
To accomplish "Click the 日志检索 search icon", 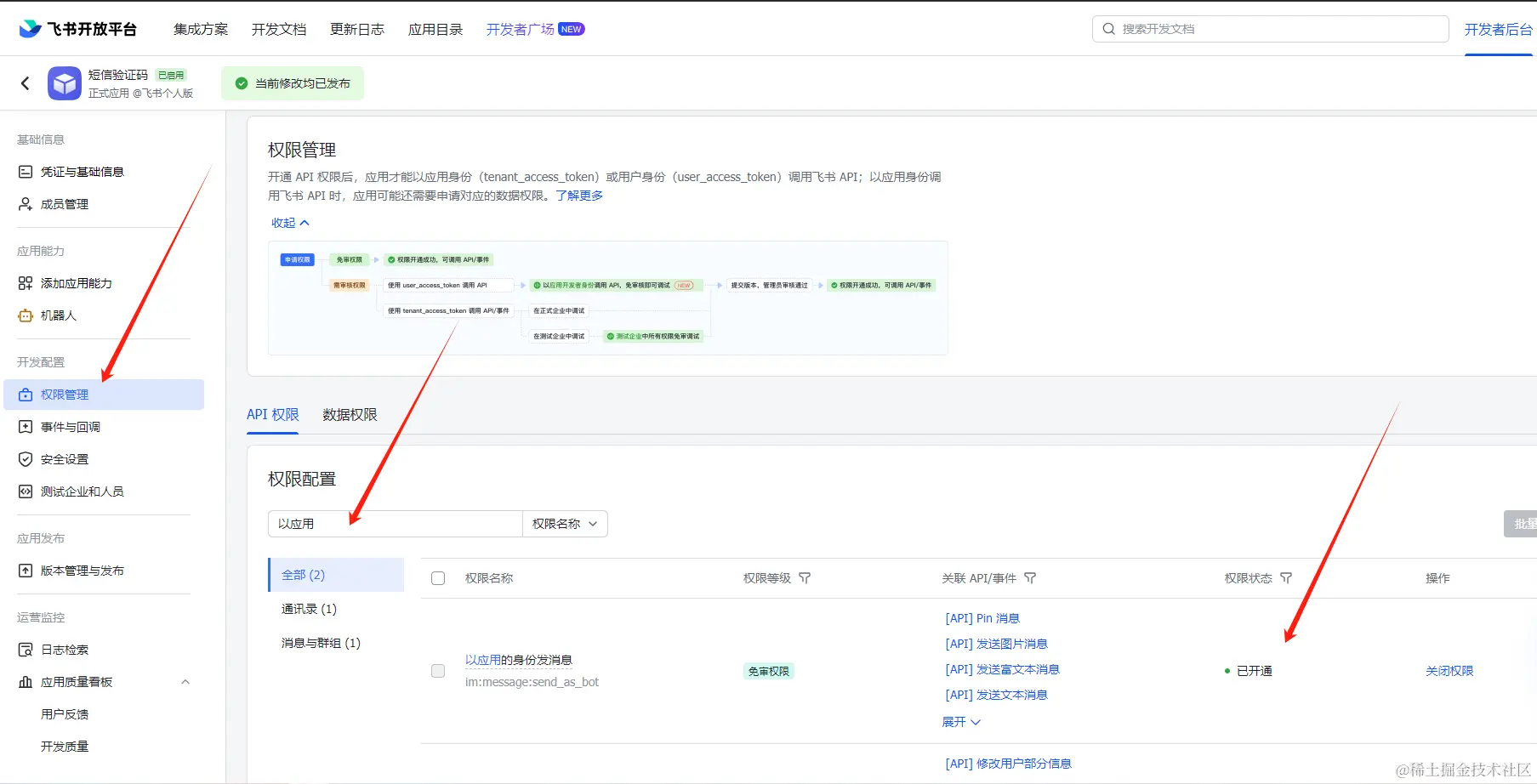I will tap(26, 650).
